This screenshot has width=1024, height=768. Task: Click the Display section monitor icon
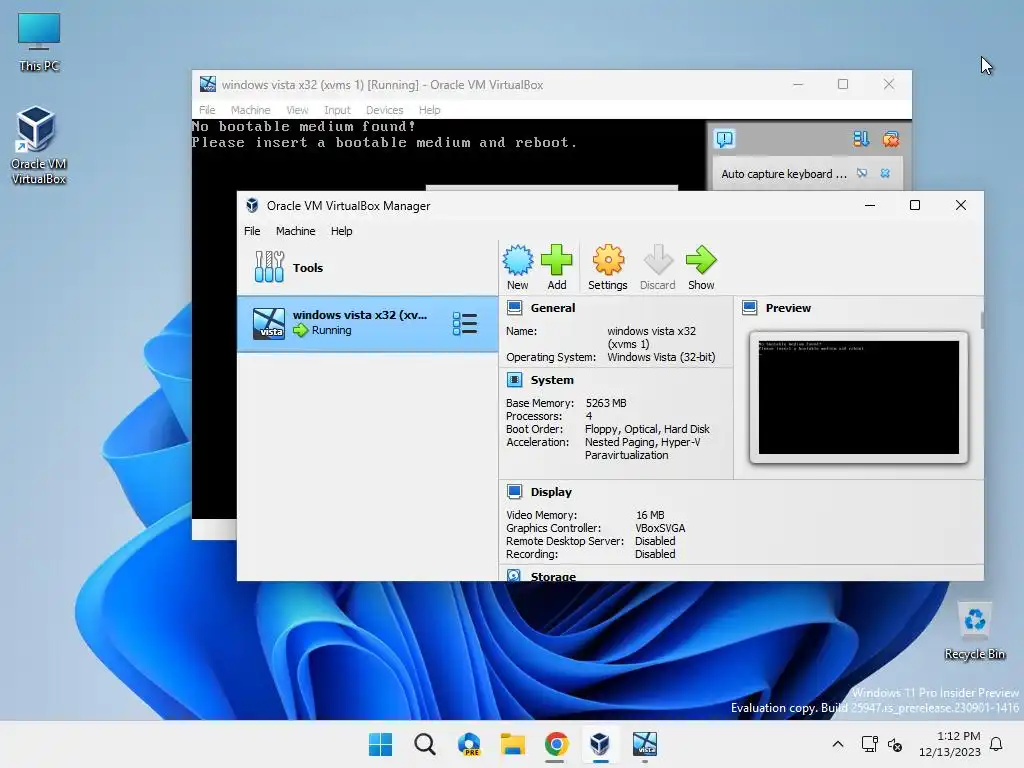pos(515,491)
